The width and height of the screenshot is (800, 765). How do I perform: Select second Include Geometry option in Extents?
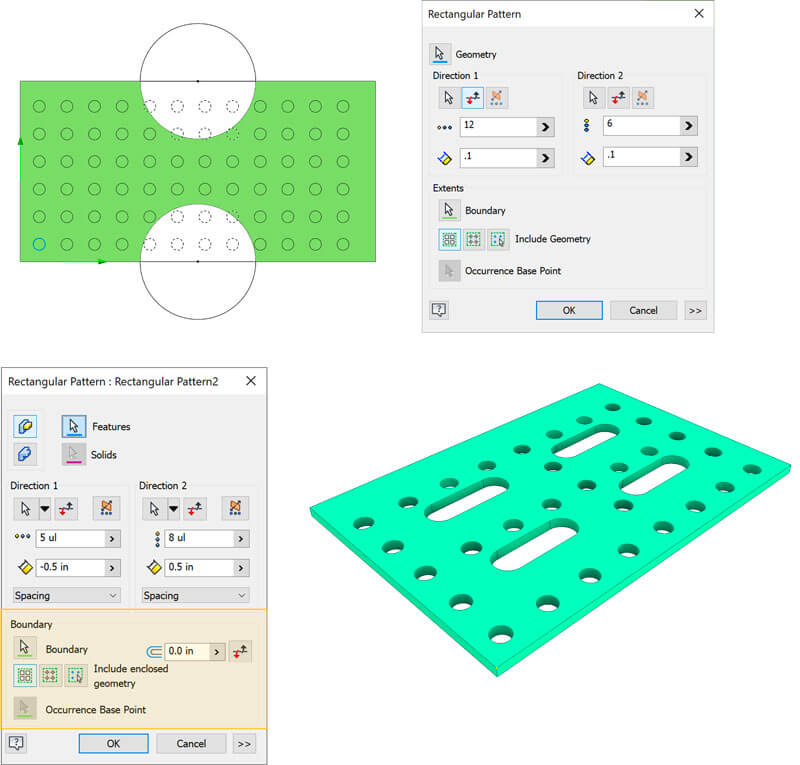(x=473, y=239)
